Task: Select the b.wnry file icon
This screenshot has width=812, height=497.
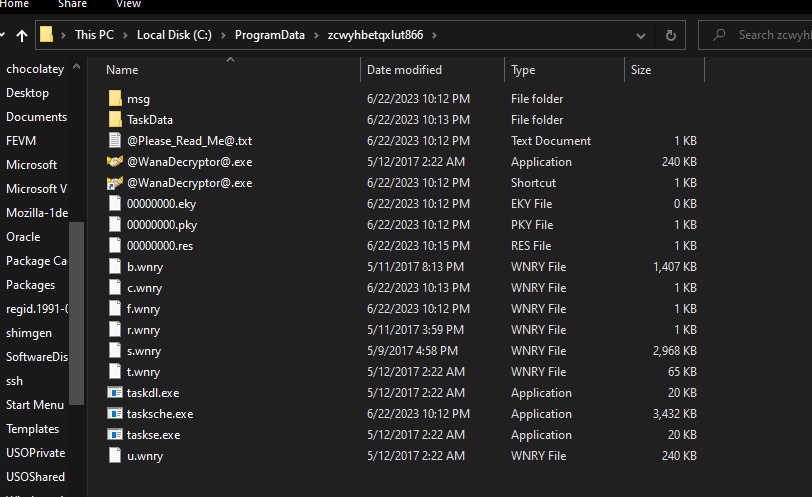Action: pos(115,267)
